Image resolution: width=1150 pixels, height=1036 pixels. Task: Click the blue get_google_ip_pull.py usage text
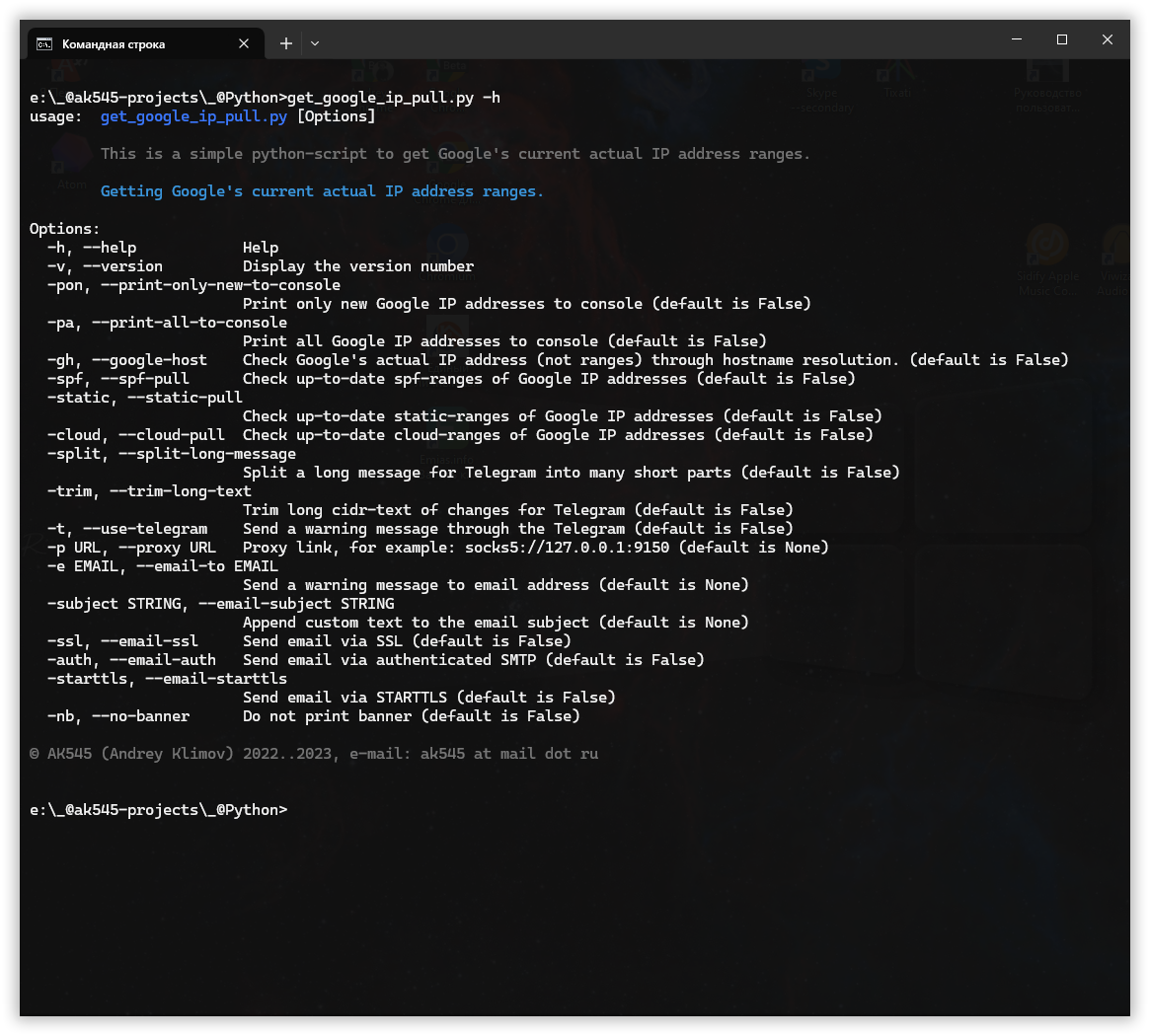pos(193,116)
